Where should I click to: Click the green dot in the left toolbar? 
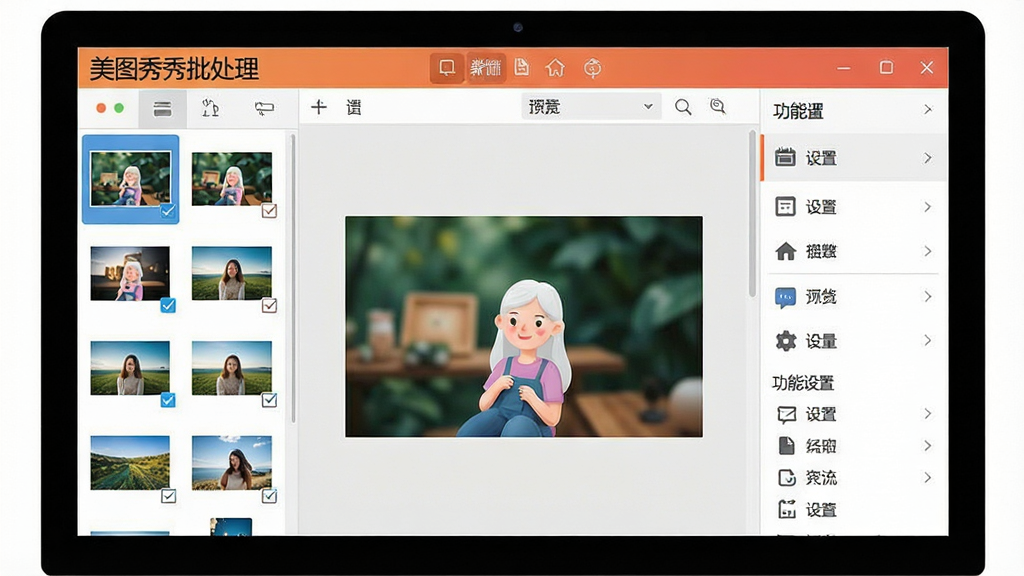point(119,108)
